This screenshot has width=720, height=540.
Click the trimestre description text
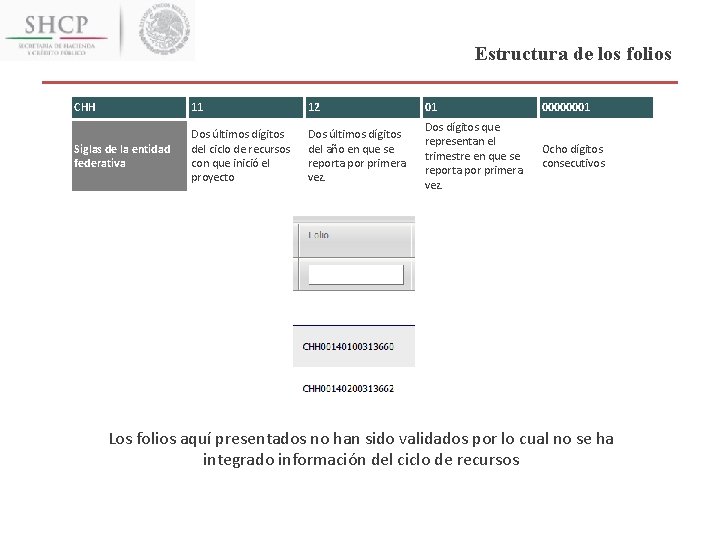[x=474, y=156]
